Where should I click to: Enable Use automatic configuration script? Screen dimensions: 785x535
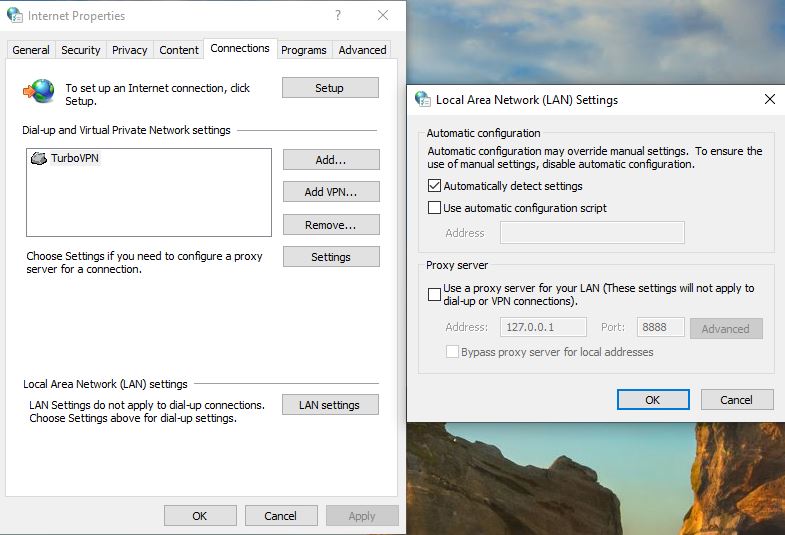[x=434, y=208]
